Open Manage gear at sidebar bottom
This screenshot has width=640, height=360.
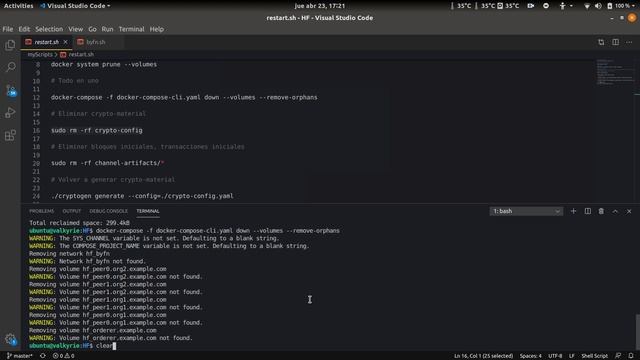(10, 339)
